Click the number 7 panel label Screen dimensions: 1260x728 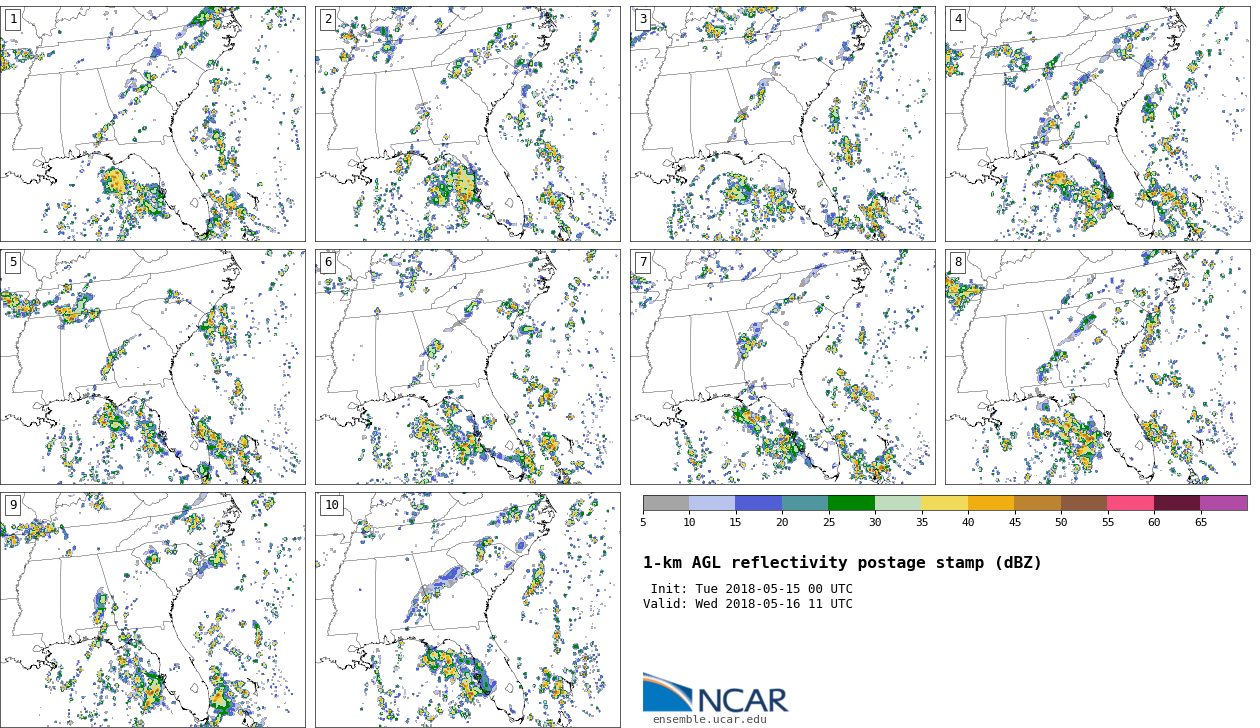[x=643, y=262]
